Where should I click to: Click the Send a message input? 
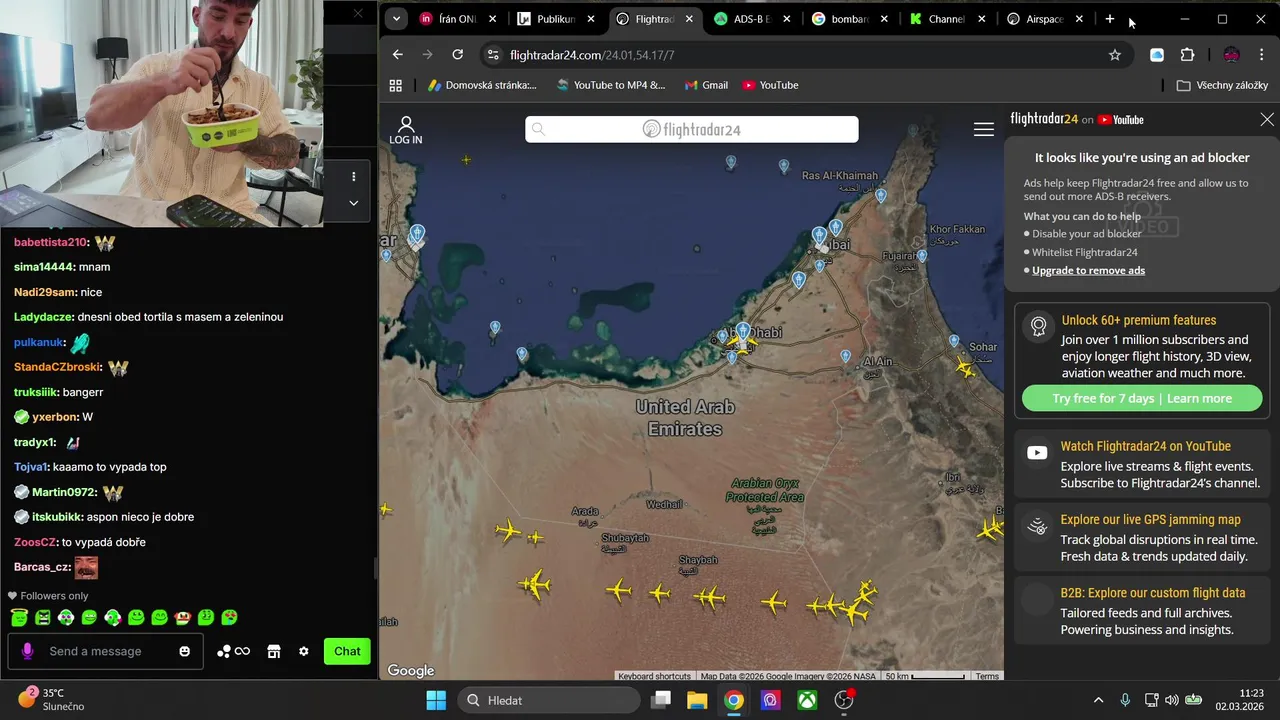[x=105, y=651]
